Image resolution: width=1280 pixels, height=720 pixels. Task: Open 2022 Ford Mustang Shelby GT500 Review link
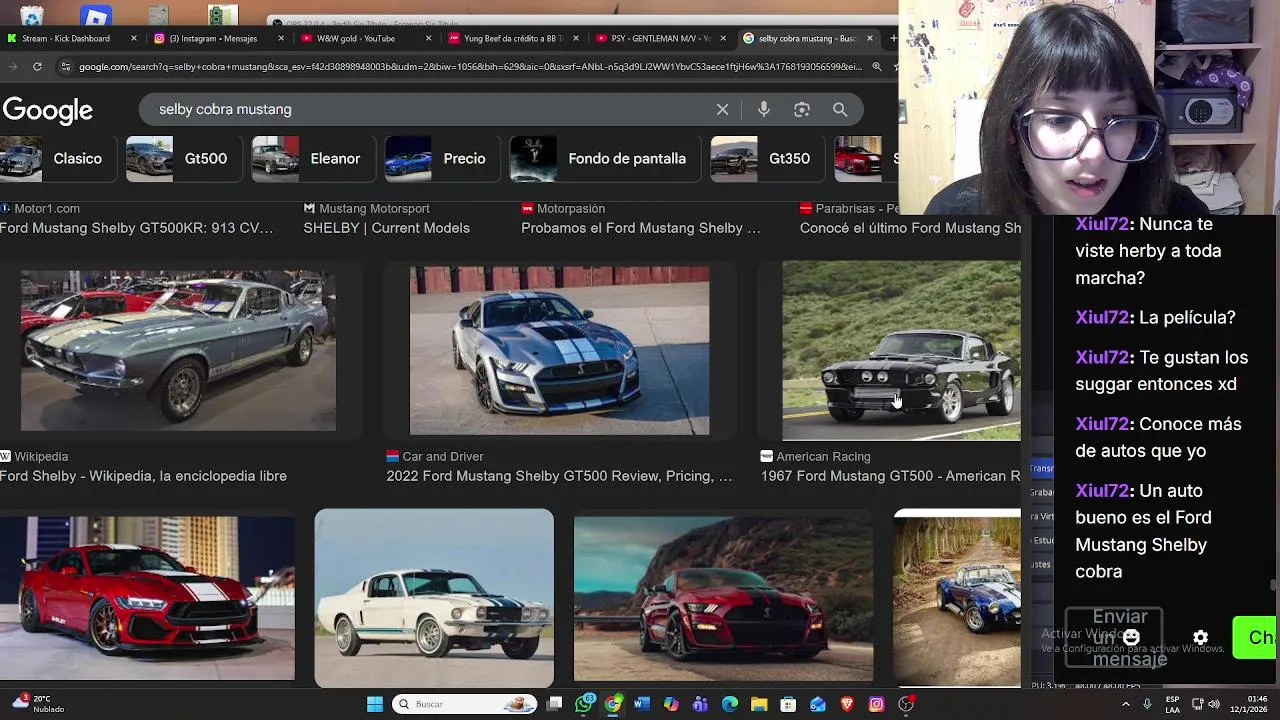559,476
